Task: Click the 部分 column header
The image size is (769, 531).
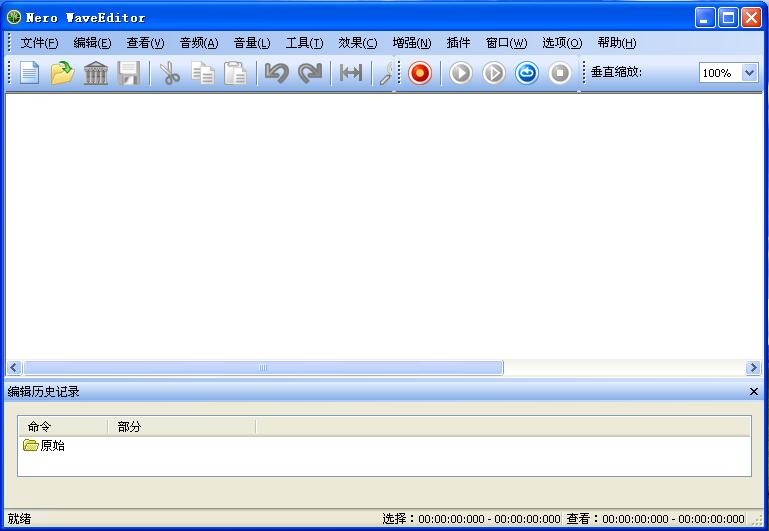Action: [181, 427]
